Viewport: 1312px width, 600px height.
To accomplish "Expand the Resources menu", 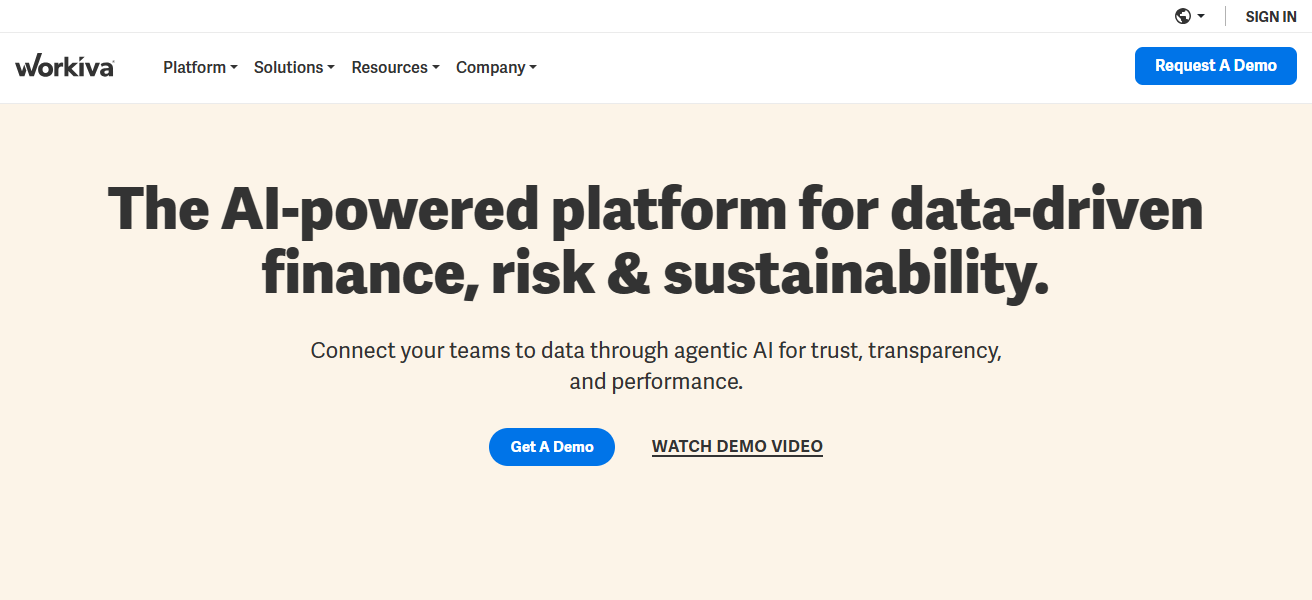I will (x=389, y=67).
